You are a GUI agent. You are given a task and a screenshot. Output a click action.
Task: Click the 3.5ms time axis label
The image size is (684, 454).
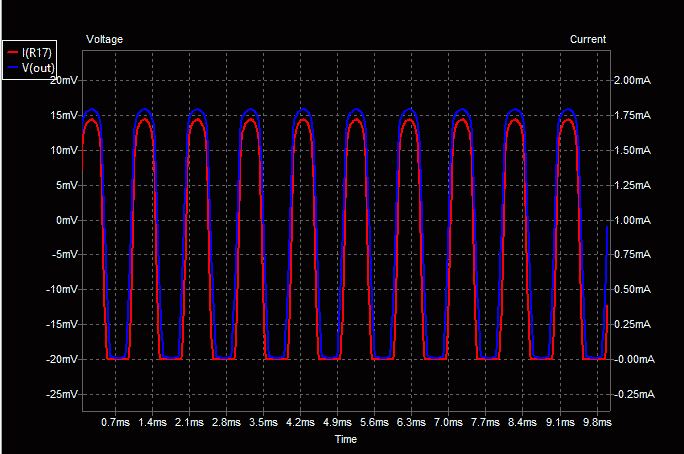click(263, 422)
